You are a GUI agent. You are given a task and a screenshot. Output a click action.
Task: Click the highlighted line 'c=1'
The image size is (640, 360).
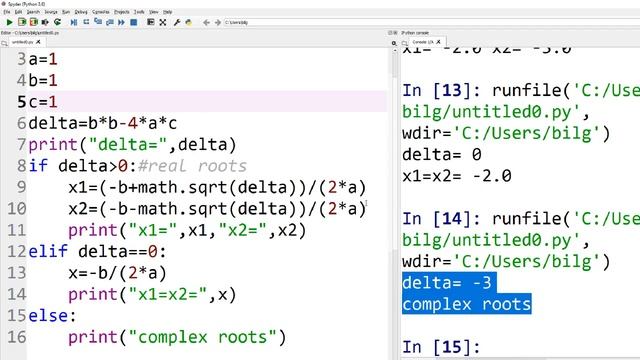(x=207, y=102)
